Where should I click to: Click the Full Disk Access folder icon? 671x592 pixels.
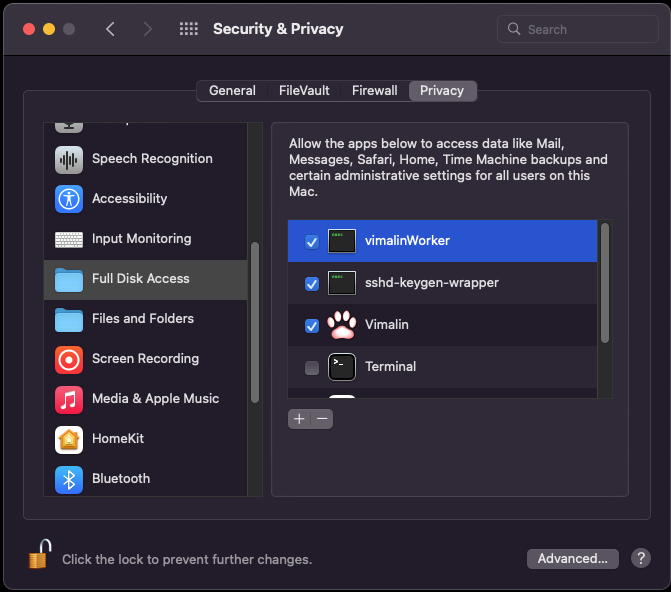tap(69, 280)
